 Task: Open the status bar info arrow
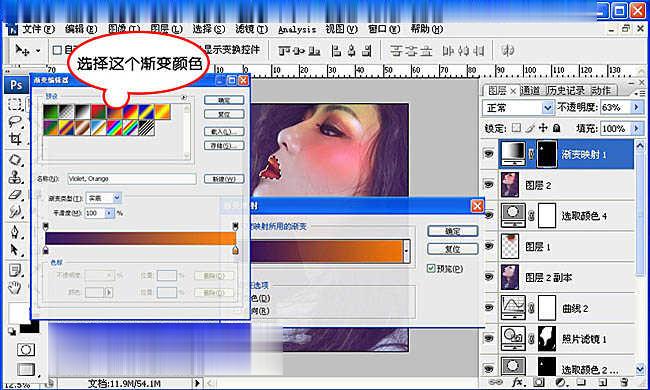197,383
